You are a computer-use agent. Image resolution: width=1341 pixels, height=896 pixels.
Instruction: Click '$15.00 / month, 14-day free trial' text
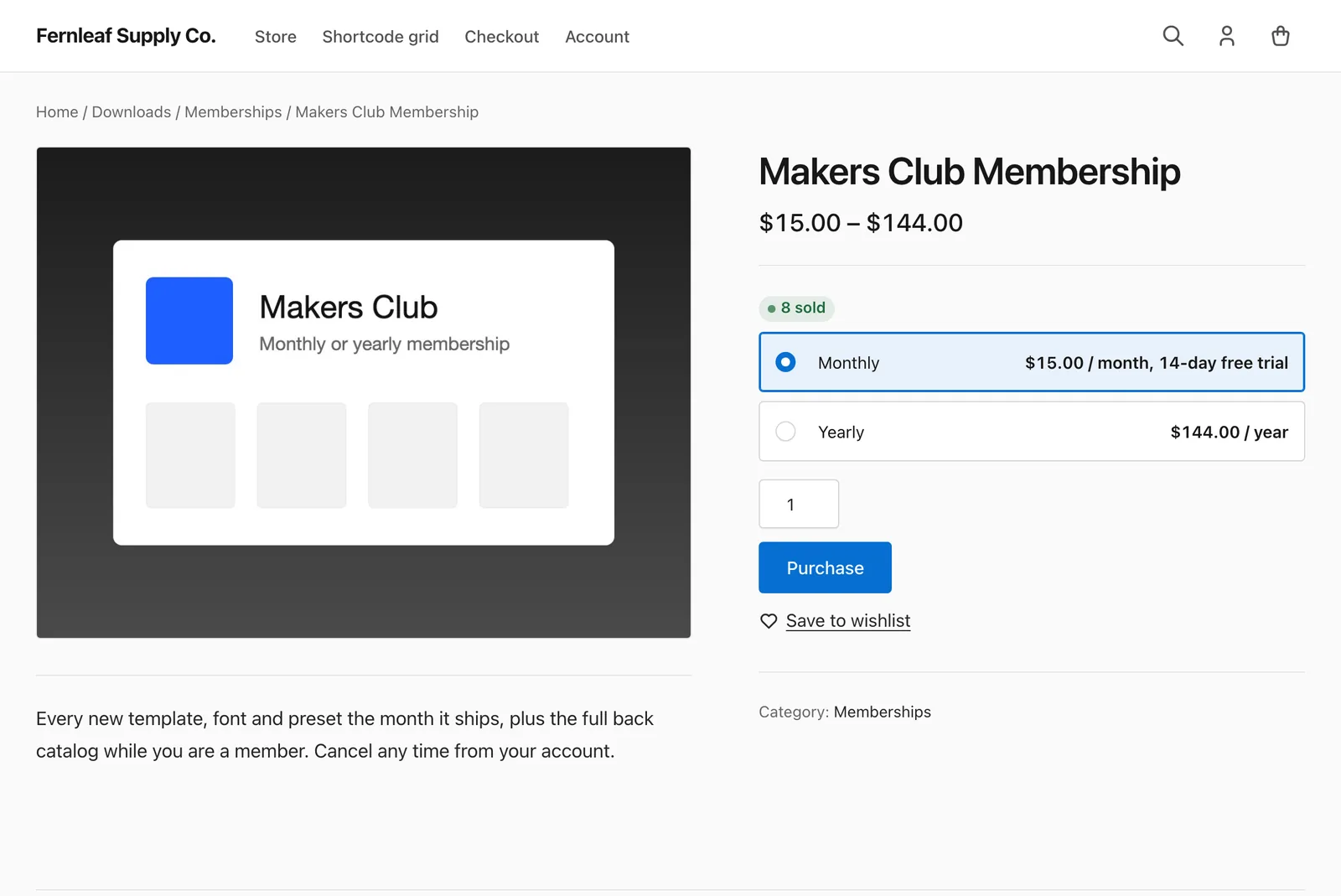click(1157, 363)
